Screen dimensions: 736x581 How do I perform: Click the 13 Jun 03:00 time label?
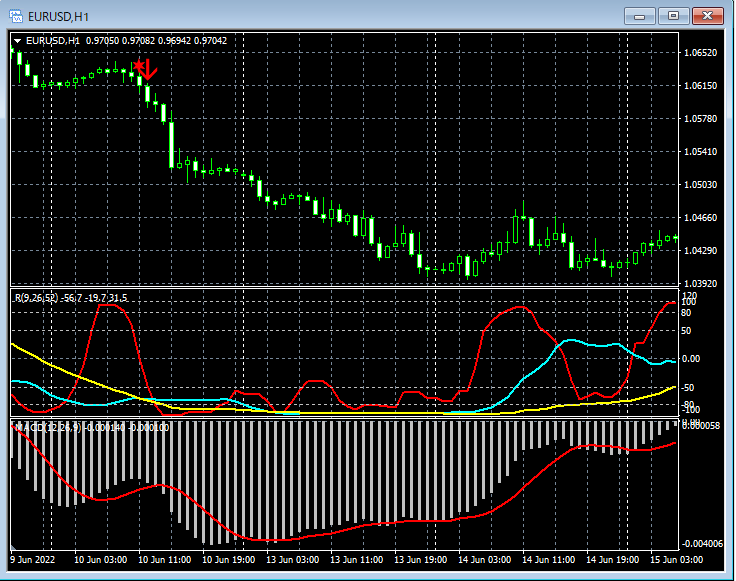click(x=292, y=559)
